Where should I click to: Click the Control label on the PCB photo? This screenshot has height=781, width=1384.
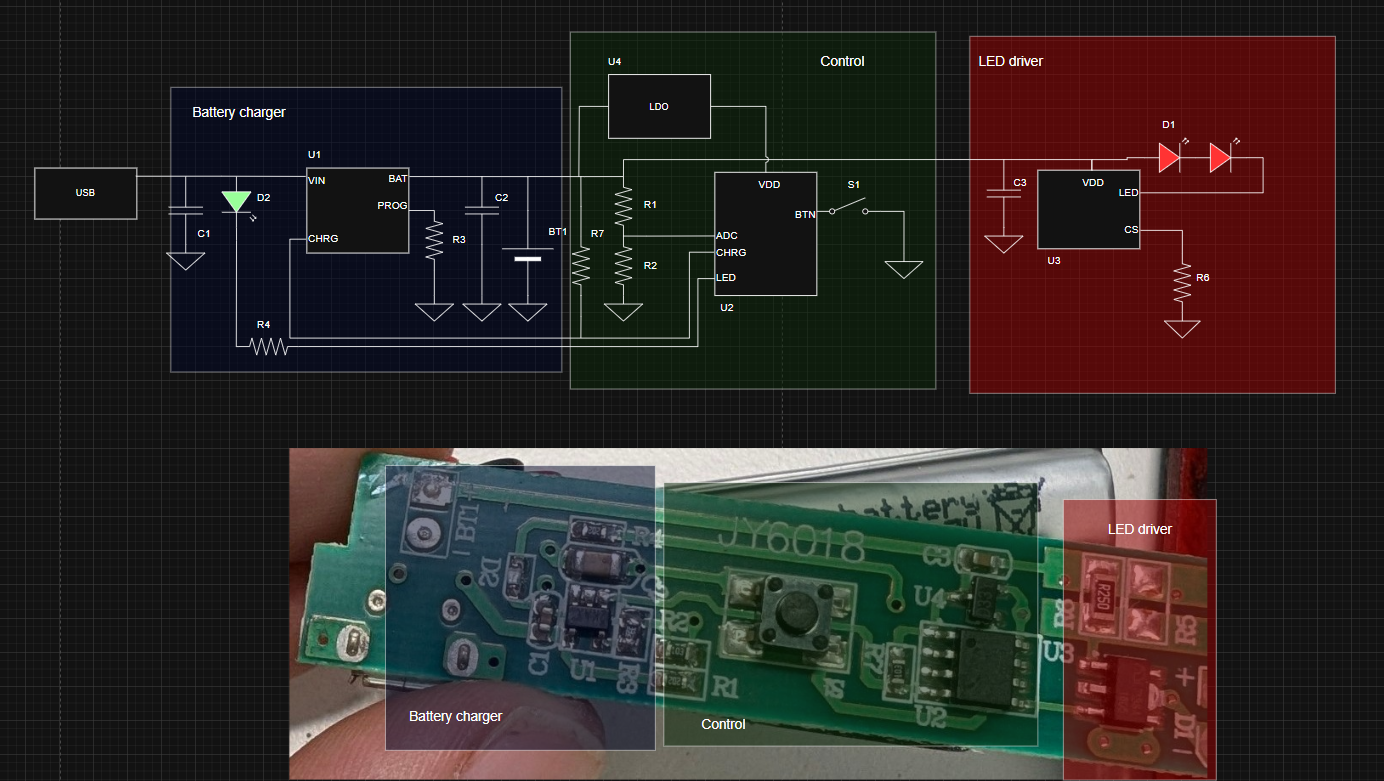point(723,724)
